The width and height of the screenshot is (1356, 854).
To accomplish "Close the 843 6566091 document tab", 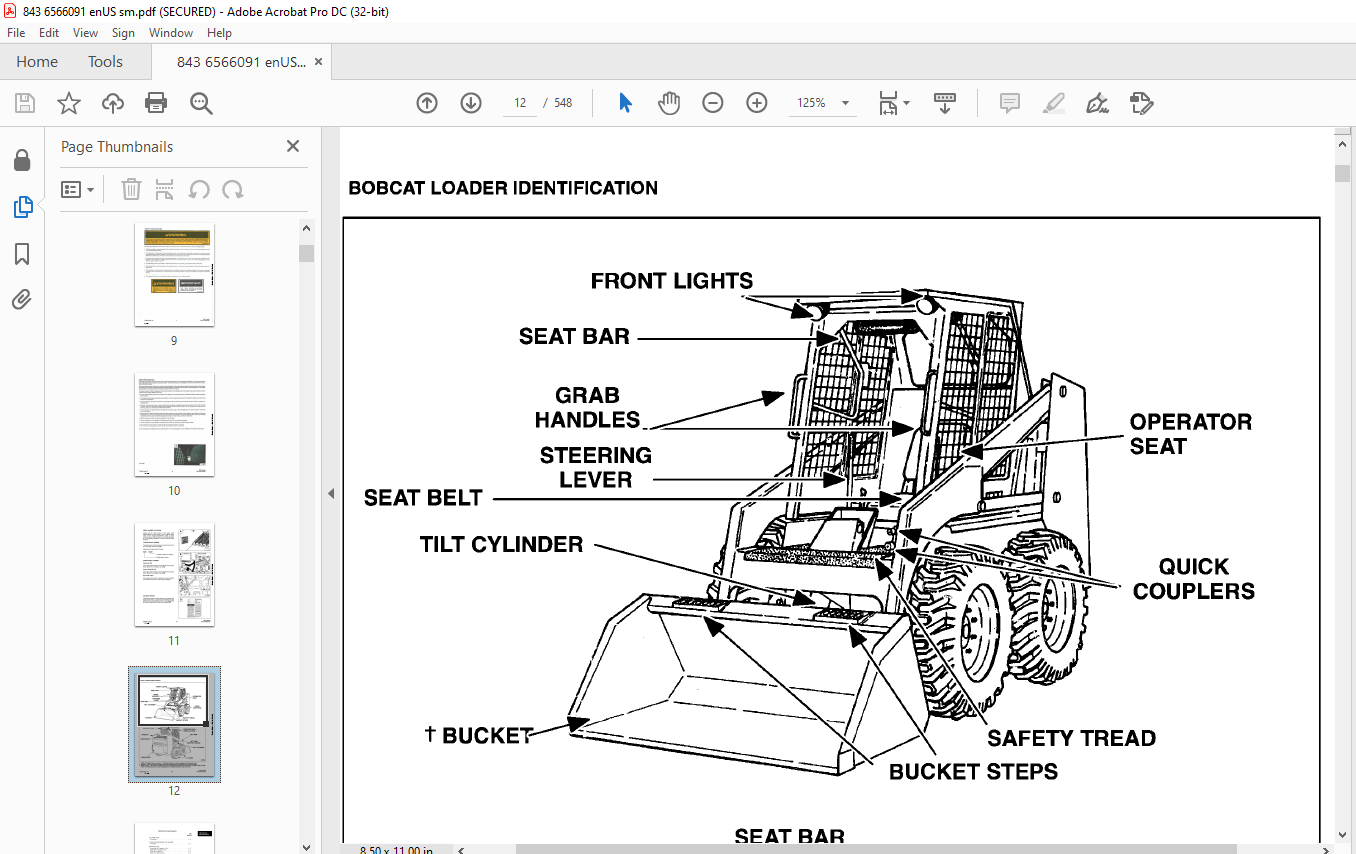I will [x=319, y=62].
